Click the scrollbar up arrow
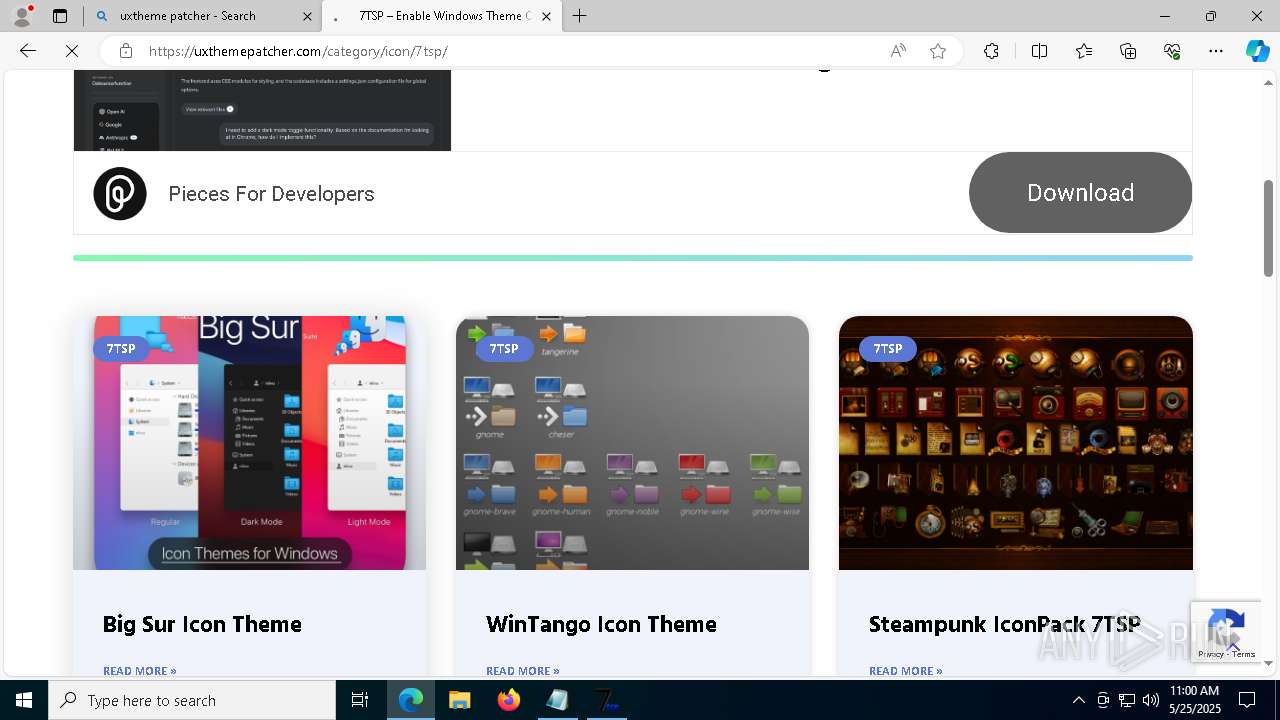Screen dimensions: 1280x720 [1269, 82]
